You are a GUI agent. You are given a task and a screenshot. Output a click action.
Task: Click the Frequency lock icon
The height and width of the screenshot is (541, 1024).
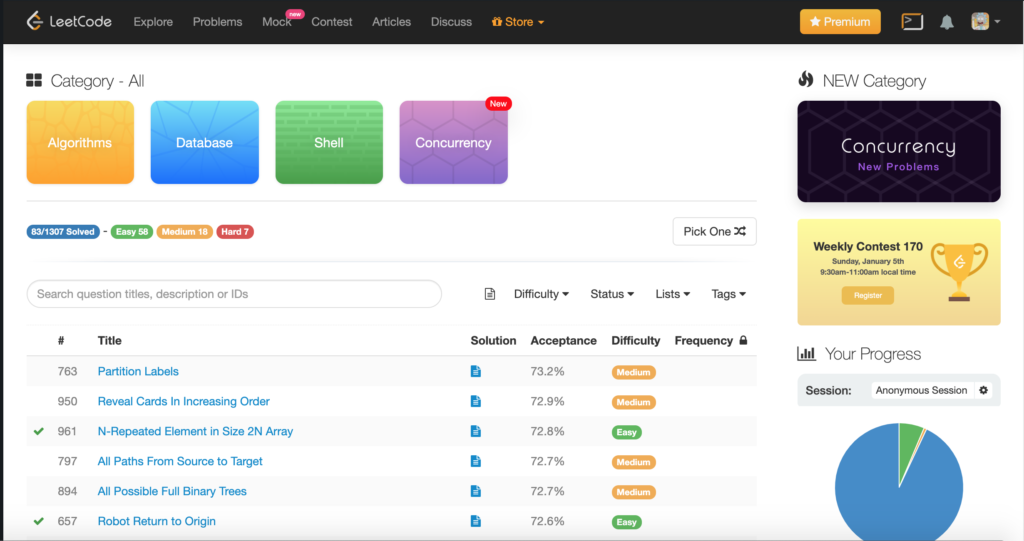pos(743,340)
